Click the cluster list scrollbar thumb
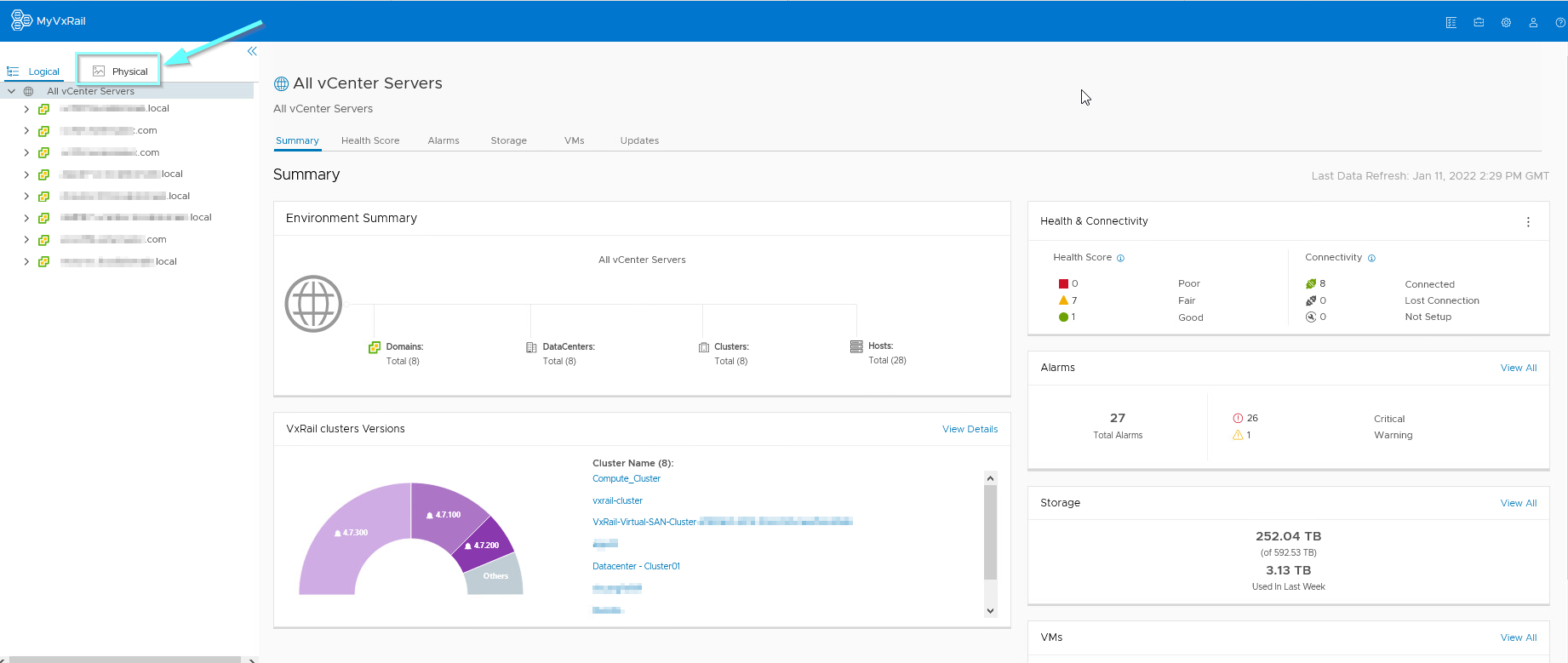The width and height of the screenshot is (1568, 663). (x=990, y=532)
